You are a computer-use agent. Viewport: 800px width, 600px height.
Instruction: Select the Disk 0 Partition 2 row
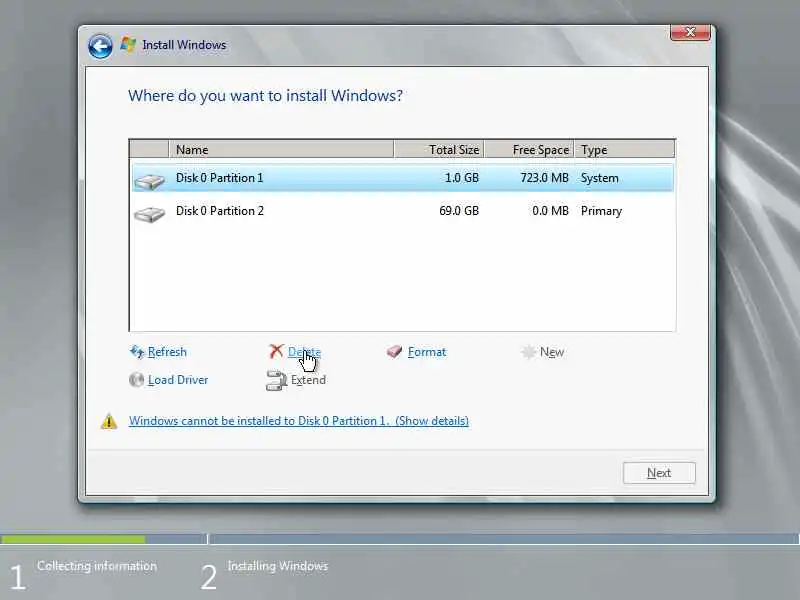(x=403, y=211)
